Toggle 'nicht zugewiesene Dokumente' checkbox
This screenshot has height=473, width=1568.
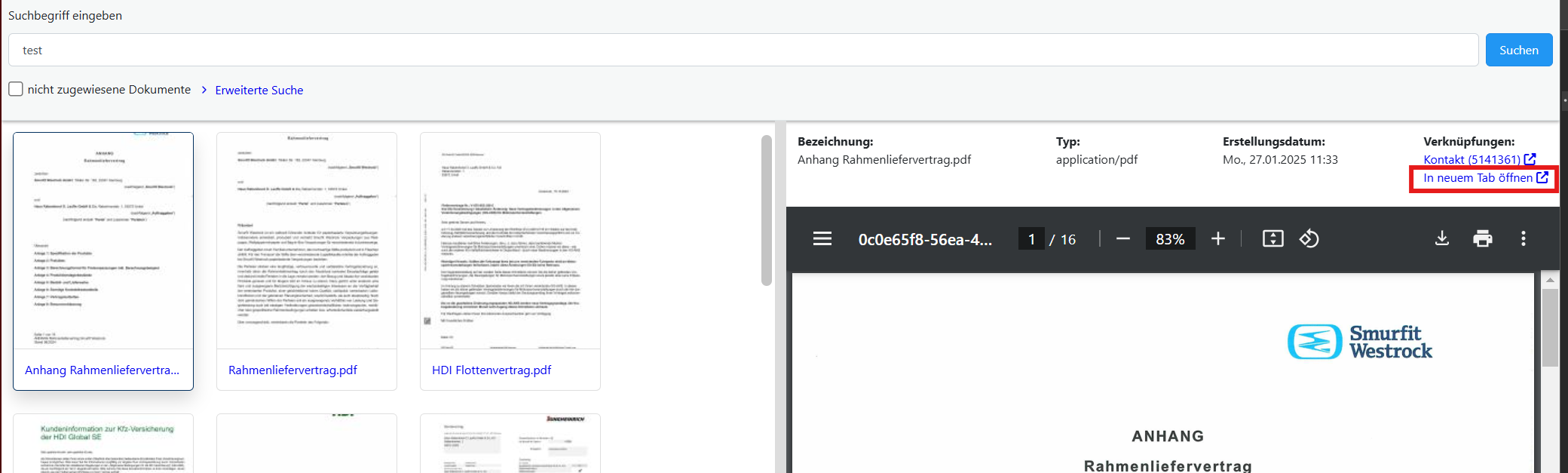coord(16,89)
